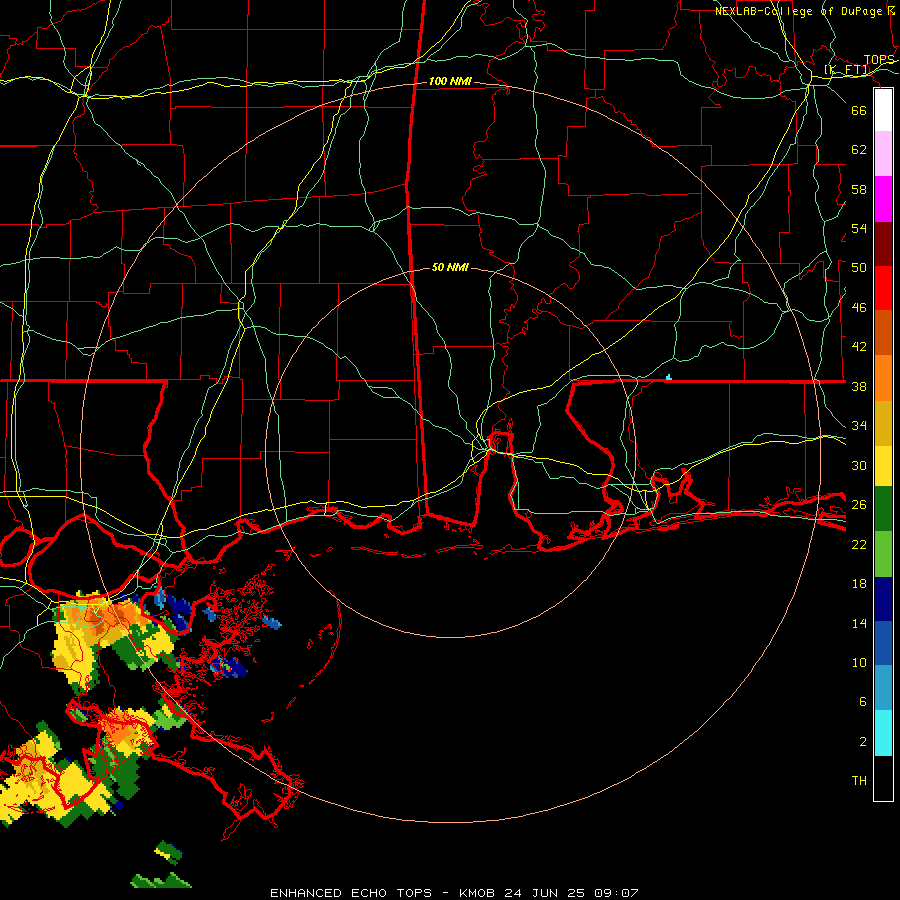
Task: Click the legend value 58
Action: [859, 189]
